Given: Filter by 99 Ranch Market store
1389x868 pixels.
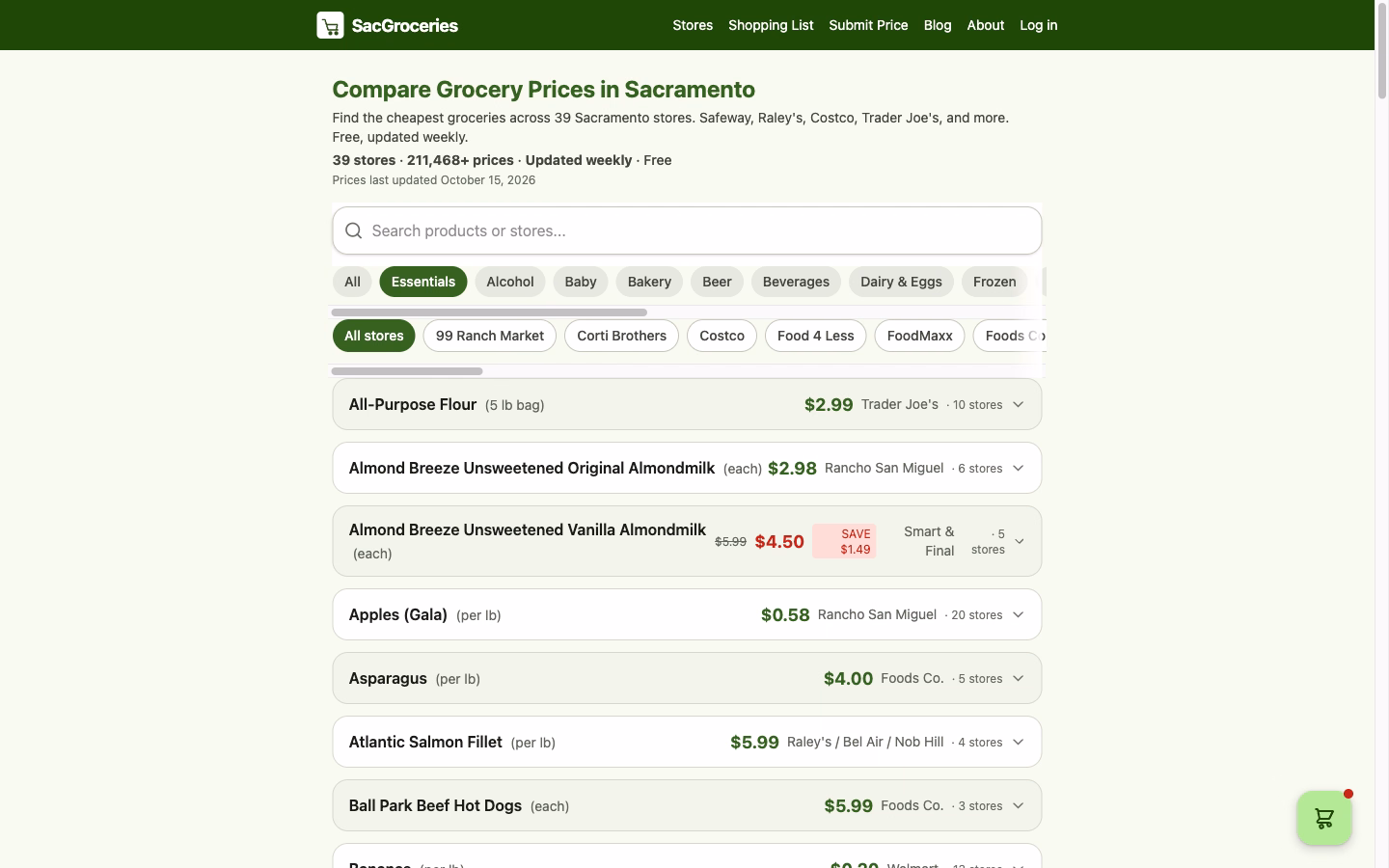Looking at the screenshot, I should (x=490, y=336).
